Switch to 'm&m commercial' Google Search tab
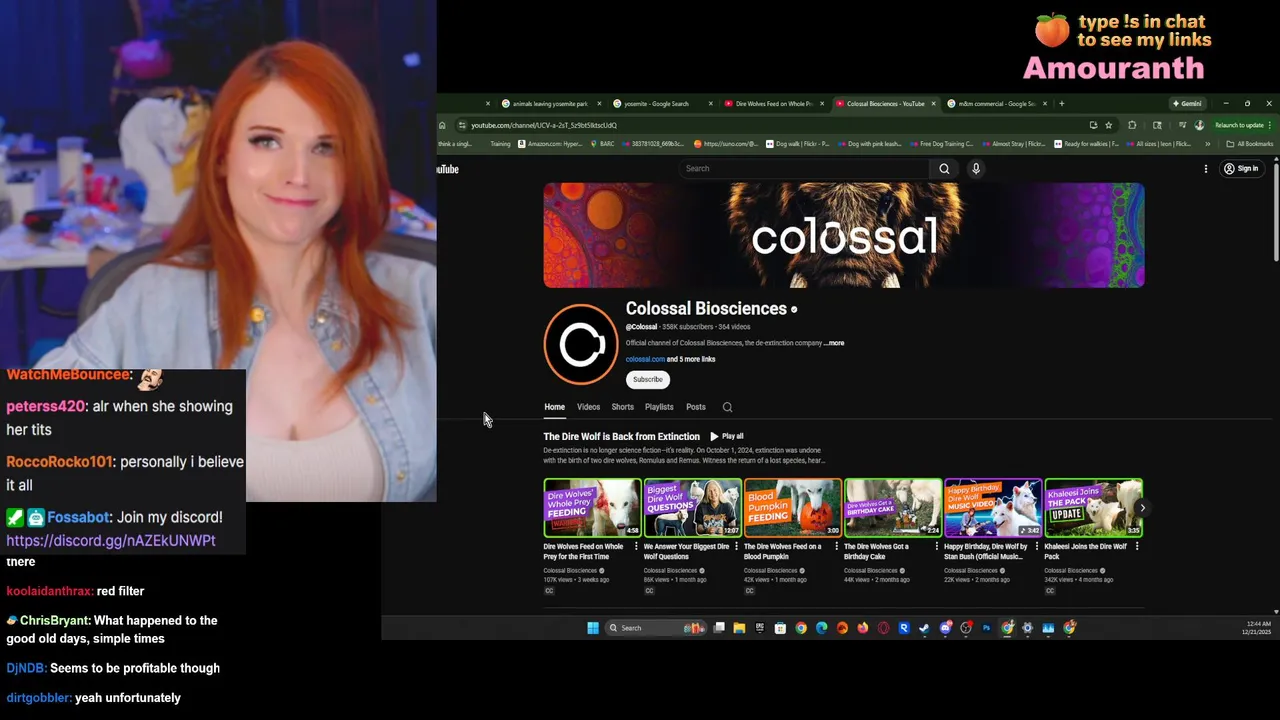 995,103
